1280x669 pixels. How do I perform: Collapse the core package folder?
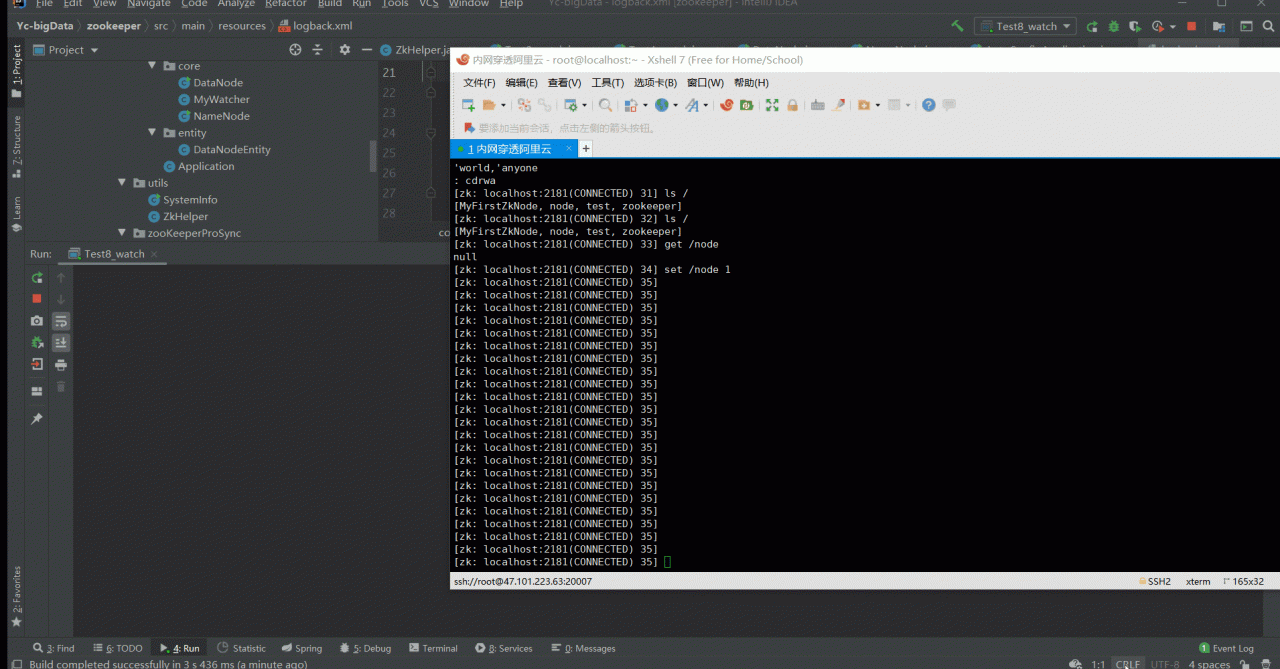pyautogui.click(x=152, y=66)
